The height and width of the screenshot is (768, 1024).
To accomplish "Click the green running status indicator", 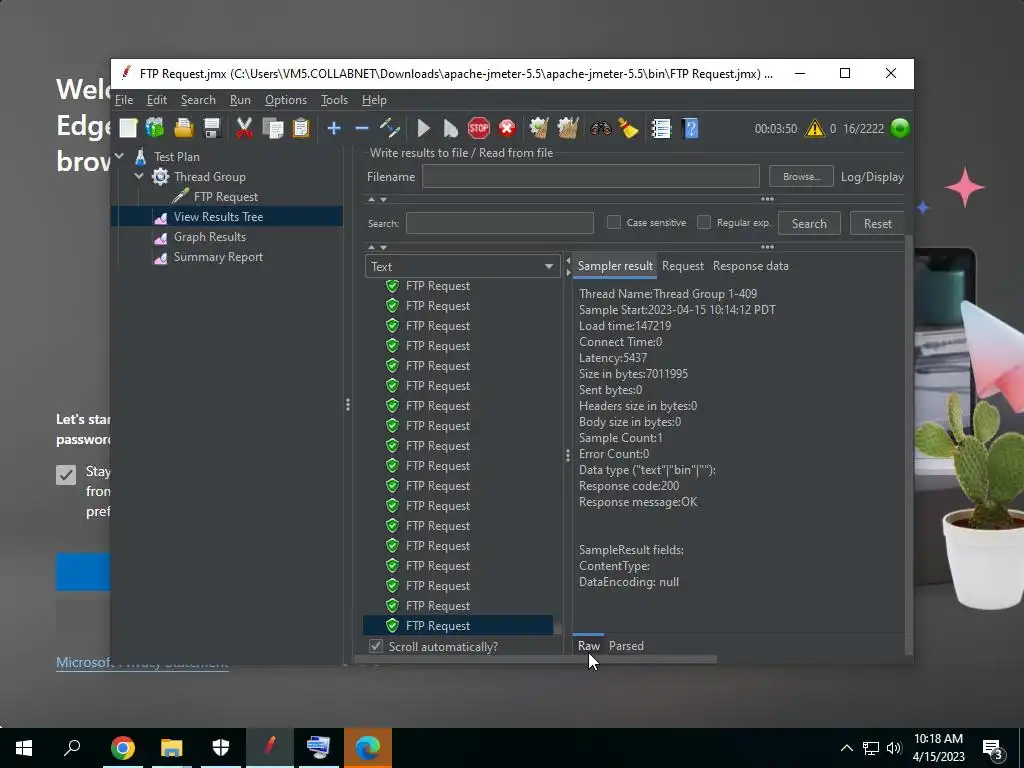I will (x=900, y=128).
